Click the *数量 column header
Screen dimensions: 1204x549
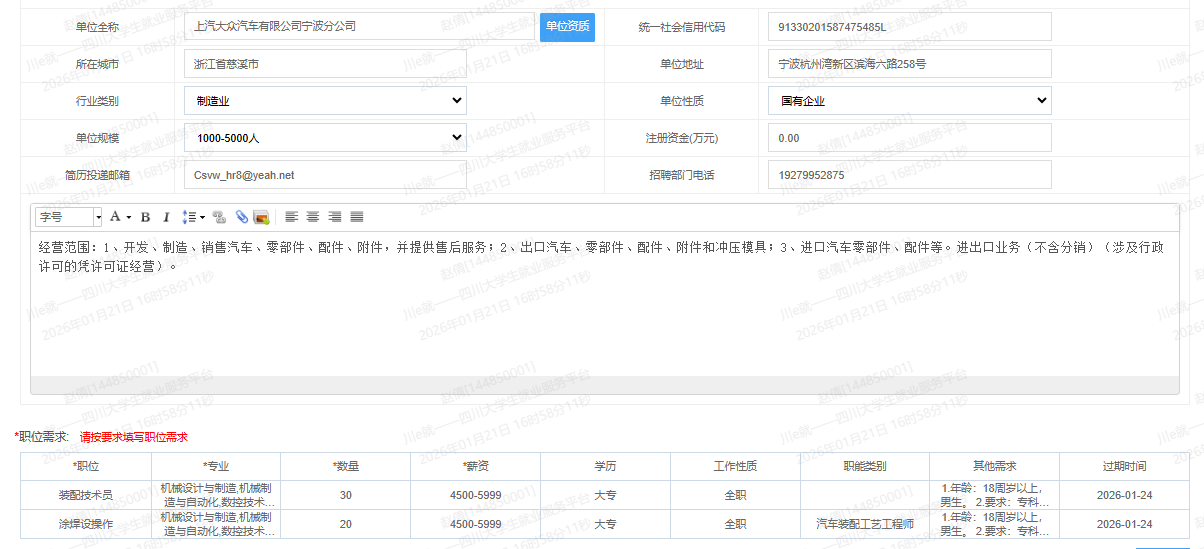click(346, 466)
